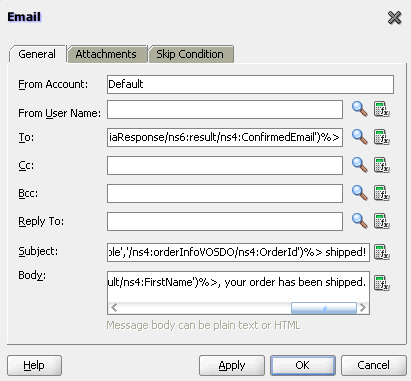
Task: Click the magnifier search icon beside To field
Action: click(x=359, y=137)
